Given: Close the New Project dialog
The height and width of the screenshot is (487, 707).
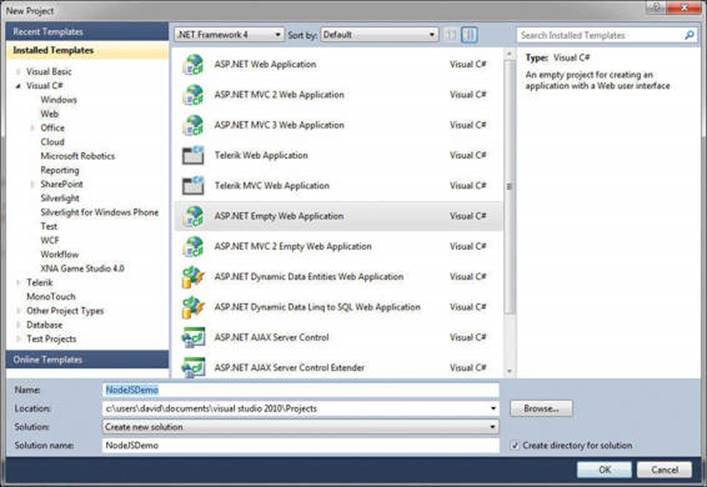Looking at the screenshot, I should (684, 7).
